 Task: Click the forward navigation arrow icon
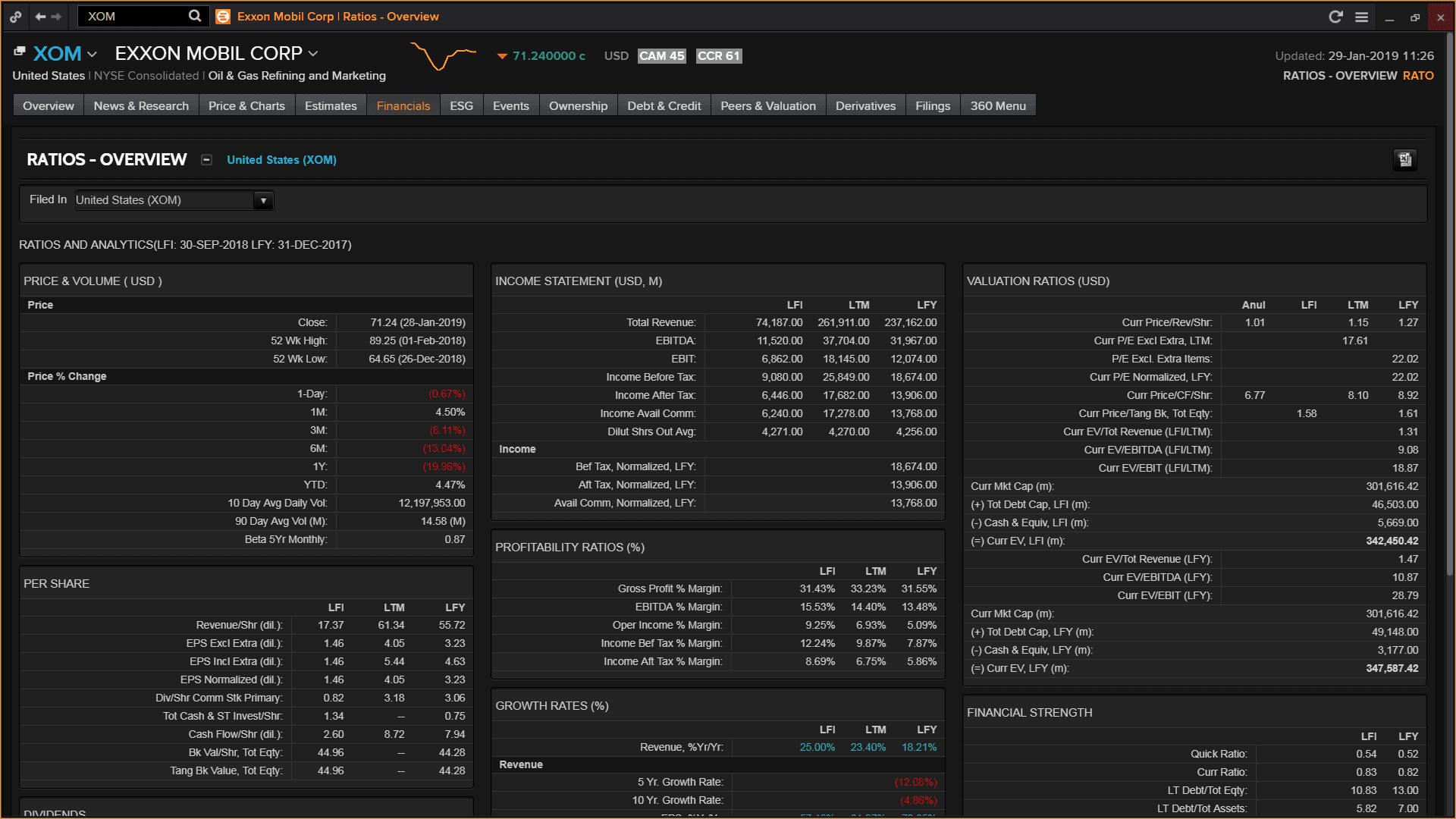click(56, 15)
